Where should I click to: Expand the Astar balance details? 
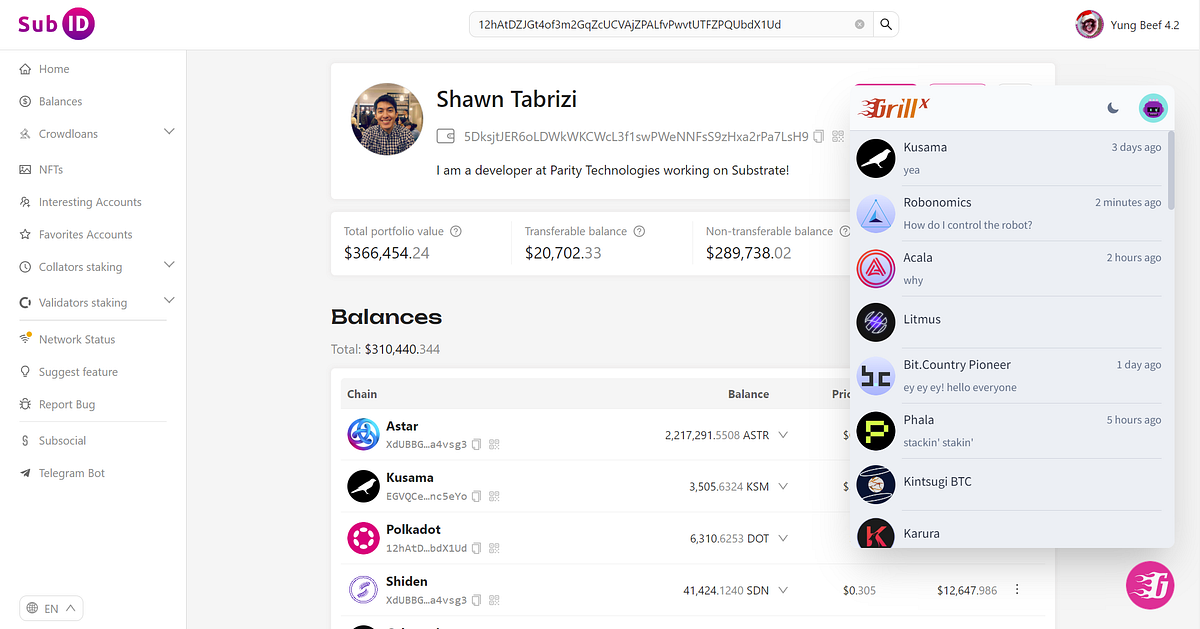coord(783,435)
